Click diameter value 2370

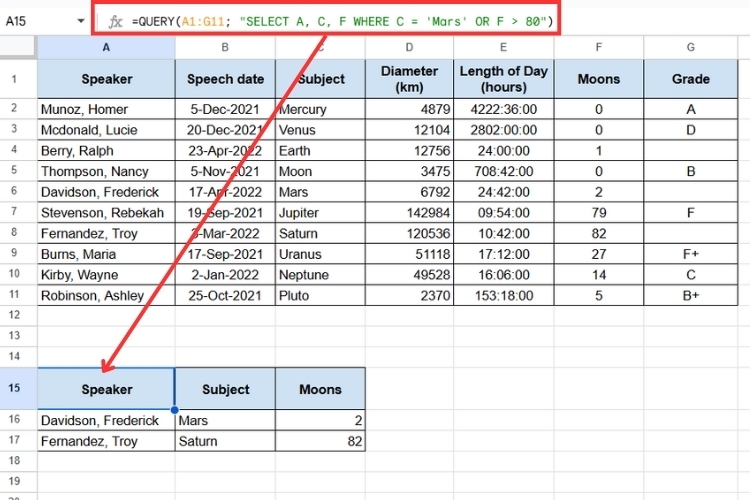pos(409,295)
